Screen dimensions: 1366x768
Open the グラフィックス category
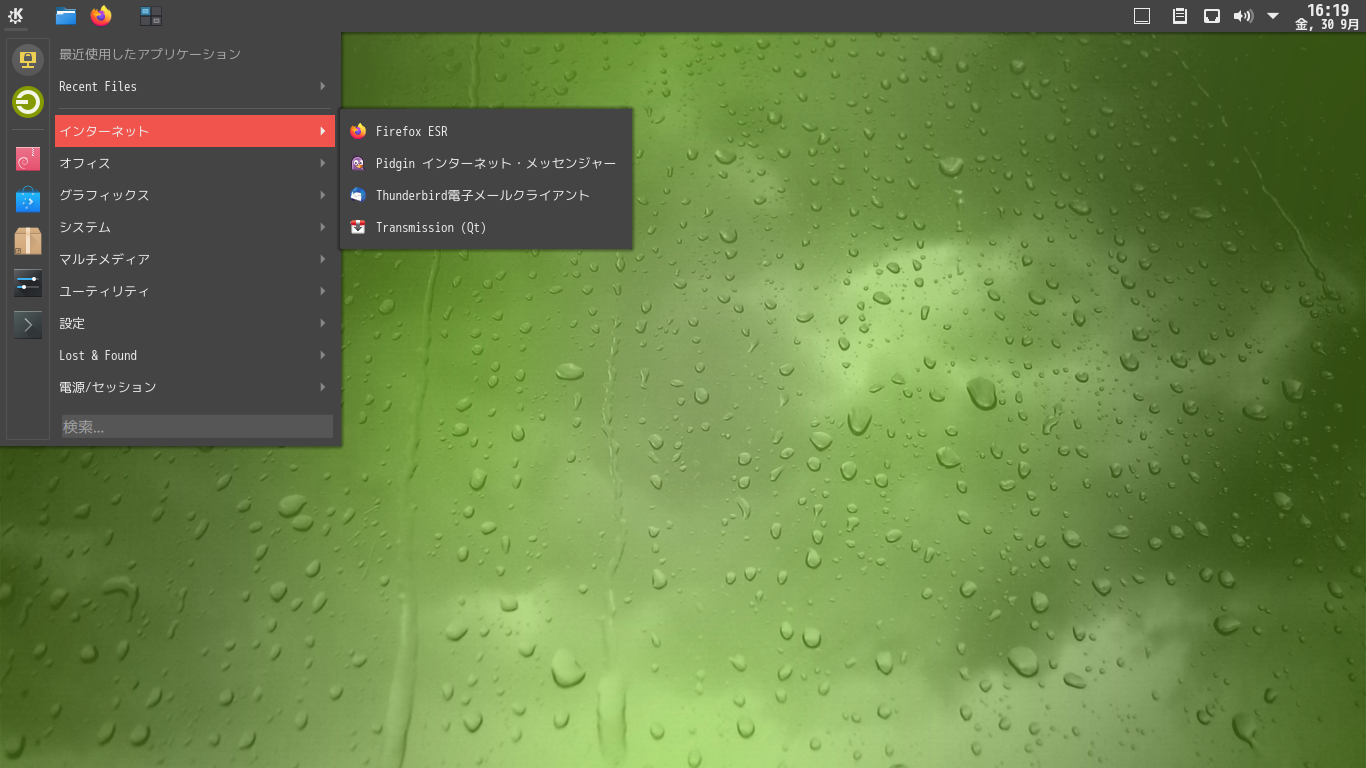point(195,195)
